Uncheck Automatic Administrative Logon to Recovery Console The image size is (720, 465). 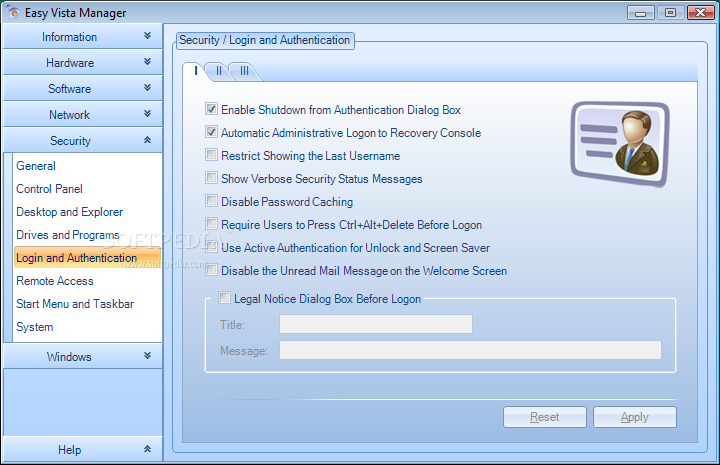point(211,132)
